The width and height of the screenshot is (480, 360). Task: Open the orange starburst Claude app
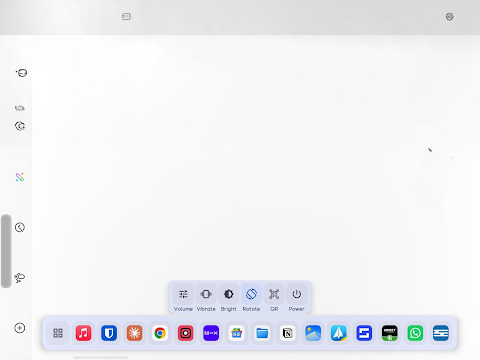(135, 333)
